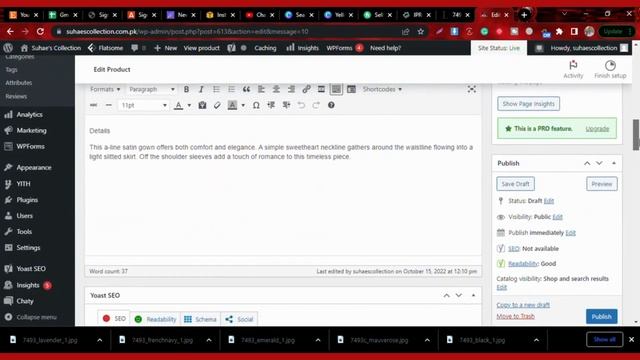The width and height of the screenshot is (640, 360).
Task: Insert Read More tag
Action: [x=321, y=89]
